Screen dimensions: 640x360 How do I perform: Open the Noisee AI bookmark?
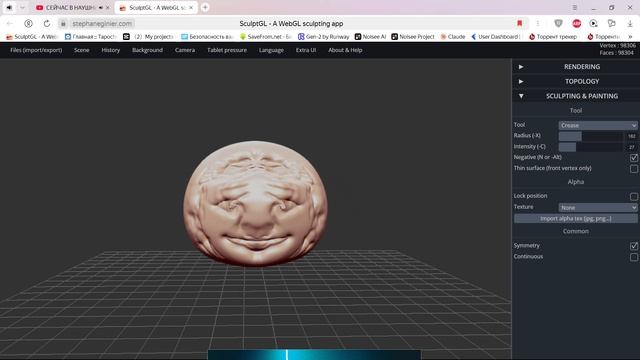370,37
